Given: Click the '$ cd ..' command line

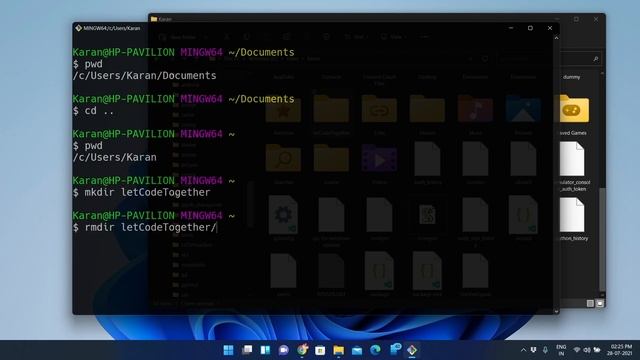Looking at the screenshot, I should click(93, 111).
